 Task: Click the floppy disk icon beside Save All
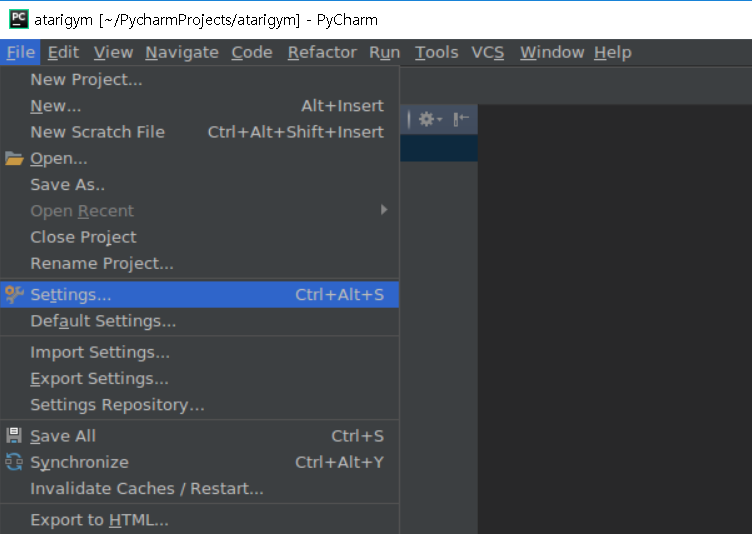14,436
